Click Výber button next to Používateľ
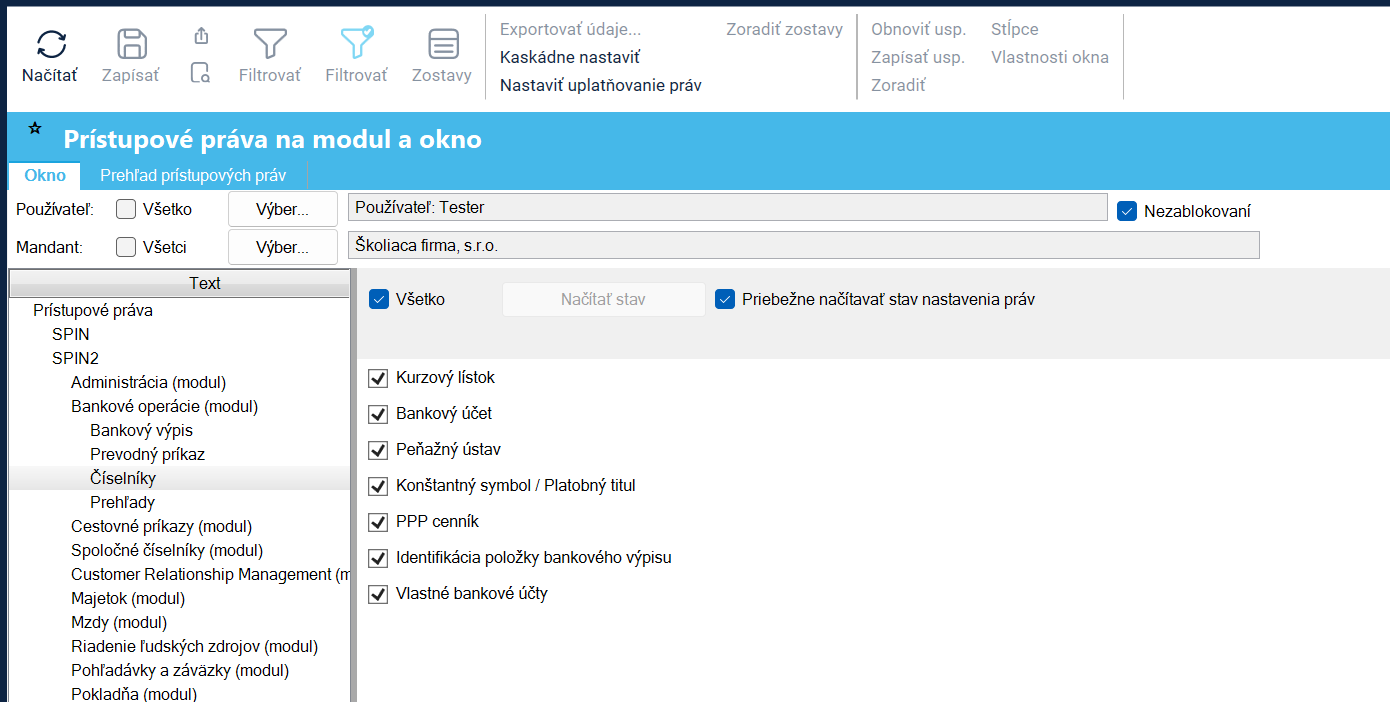The image size is (1390, 702). (x=283, y=210)
